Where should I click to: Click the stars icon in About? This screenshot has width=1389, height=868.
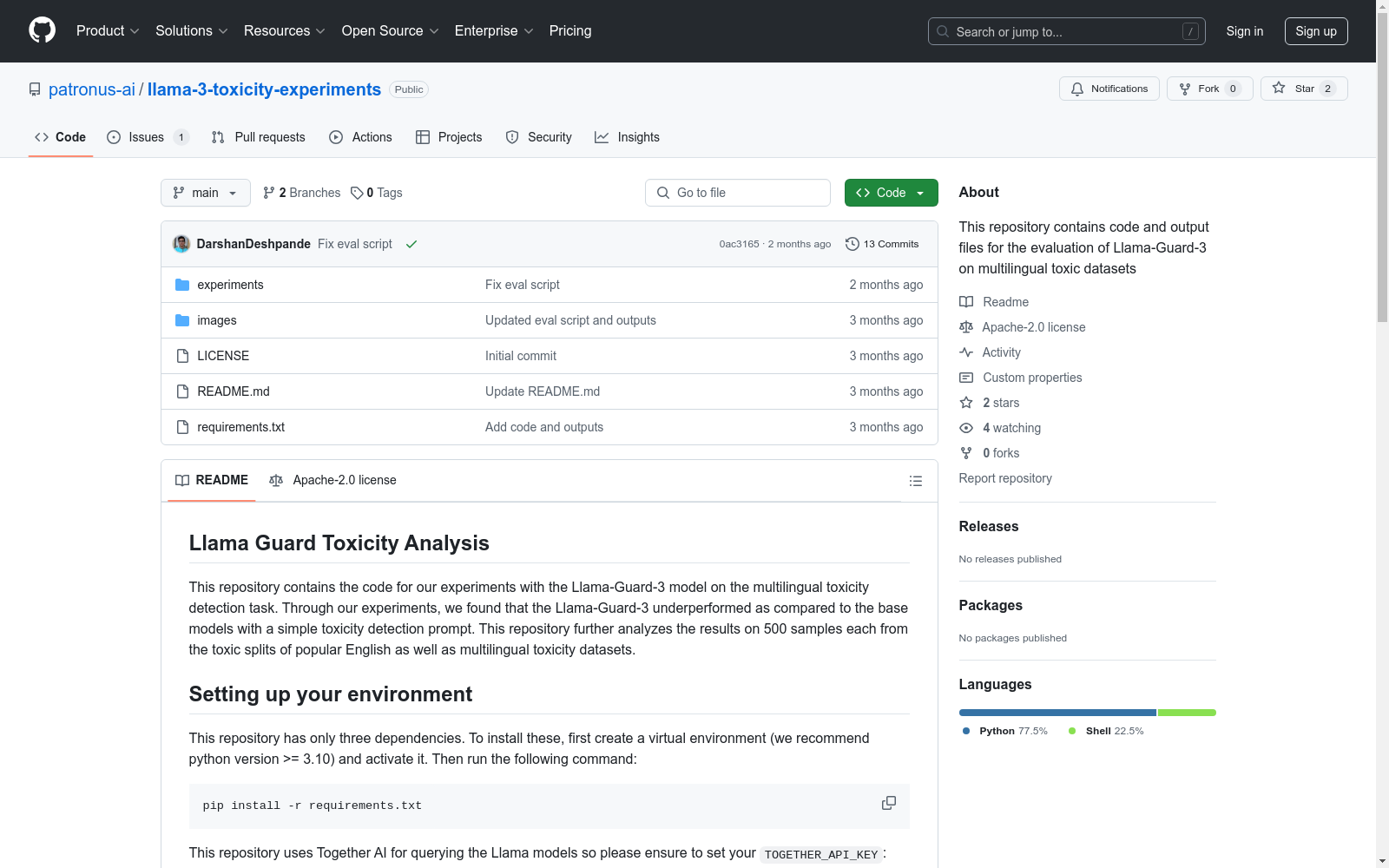tap(966, 403)
